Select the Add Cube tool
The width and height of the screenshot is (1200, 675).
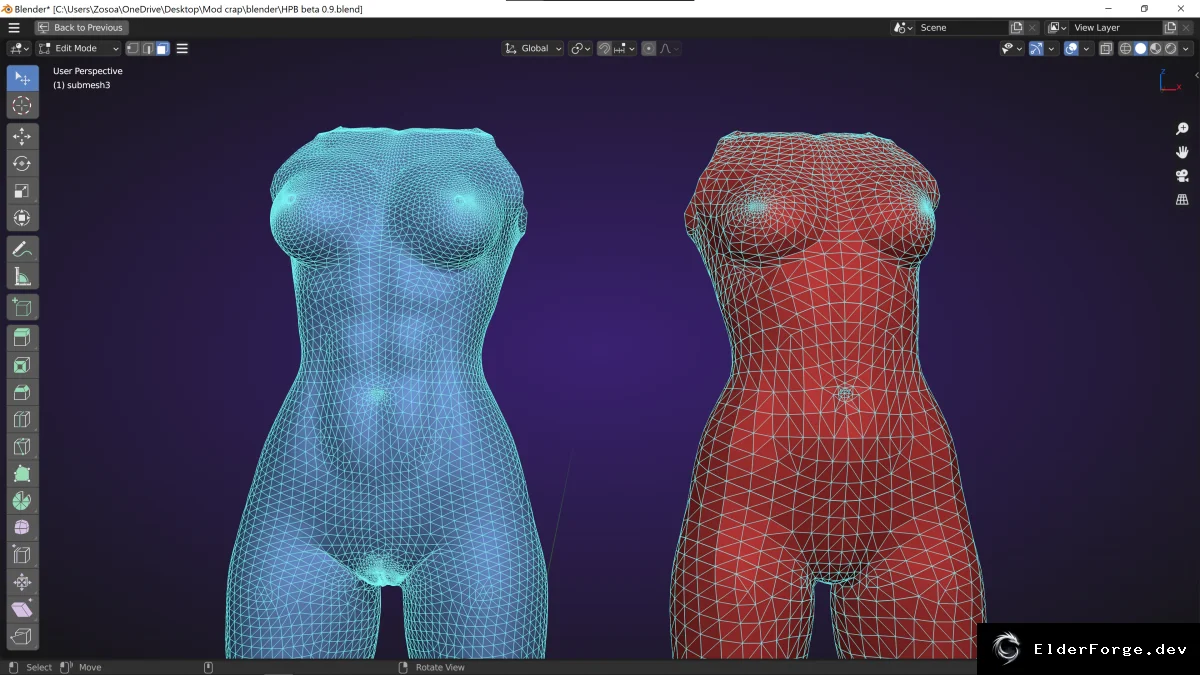pyautogui.click(x=22, y=307)
